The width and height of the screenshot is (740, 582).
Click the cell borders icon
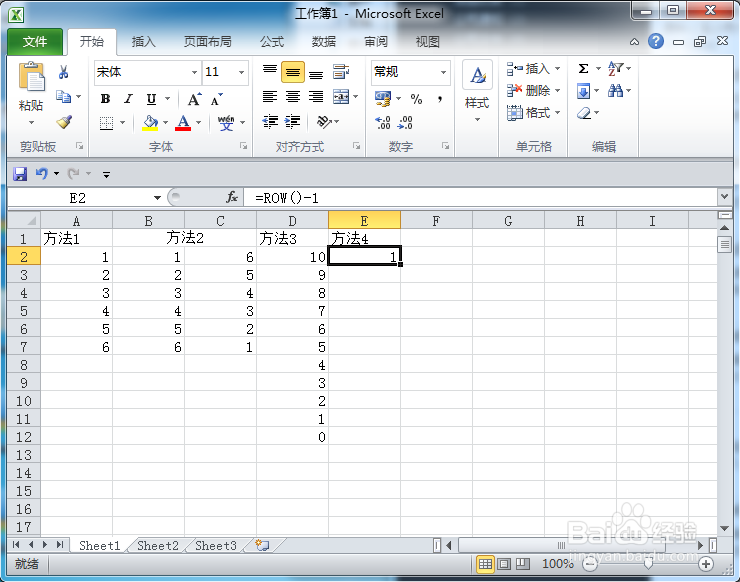click(106, 123)
